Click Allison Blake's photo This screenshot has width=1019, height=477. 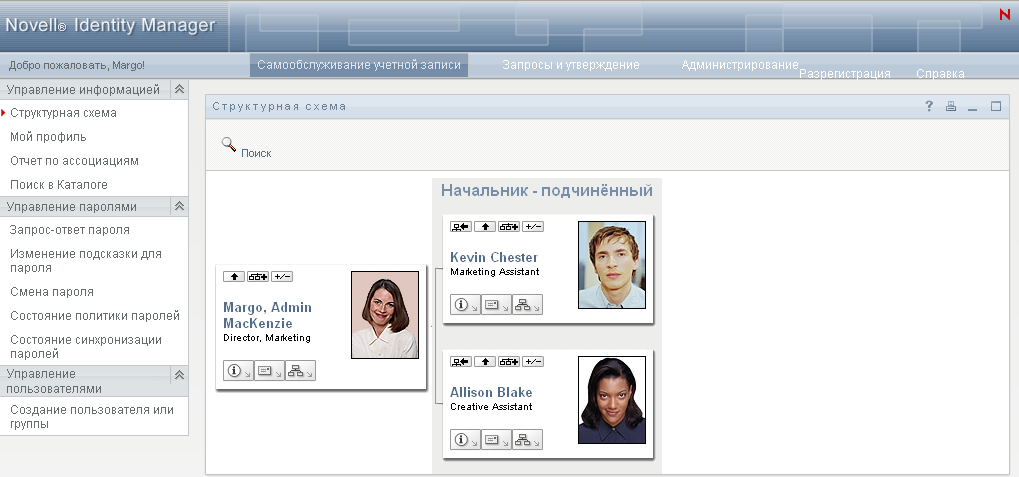point(612,400)
